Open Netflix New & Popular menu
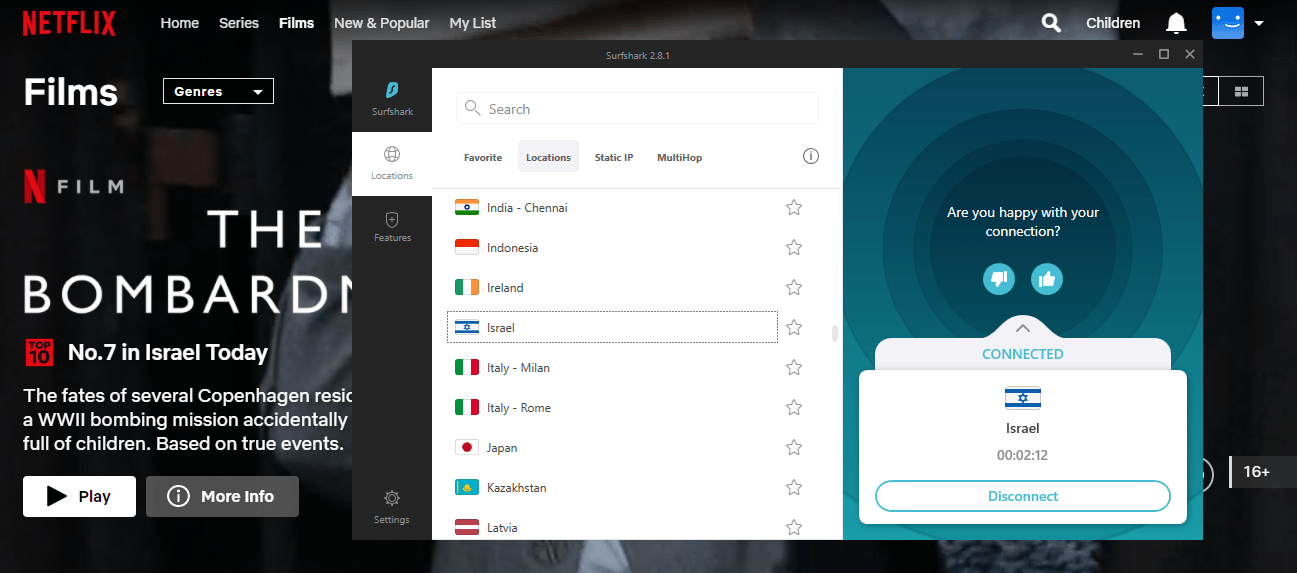The width and height of the screenshot is (1297, 573). coord(382,23)
